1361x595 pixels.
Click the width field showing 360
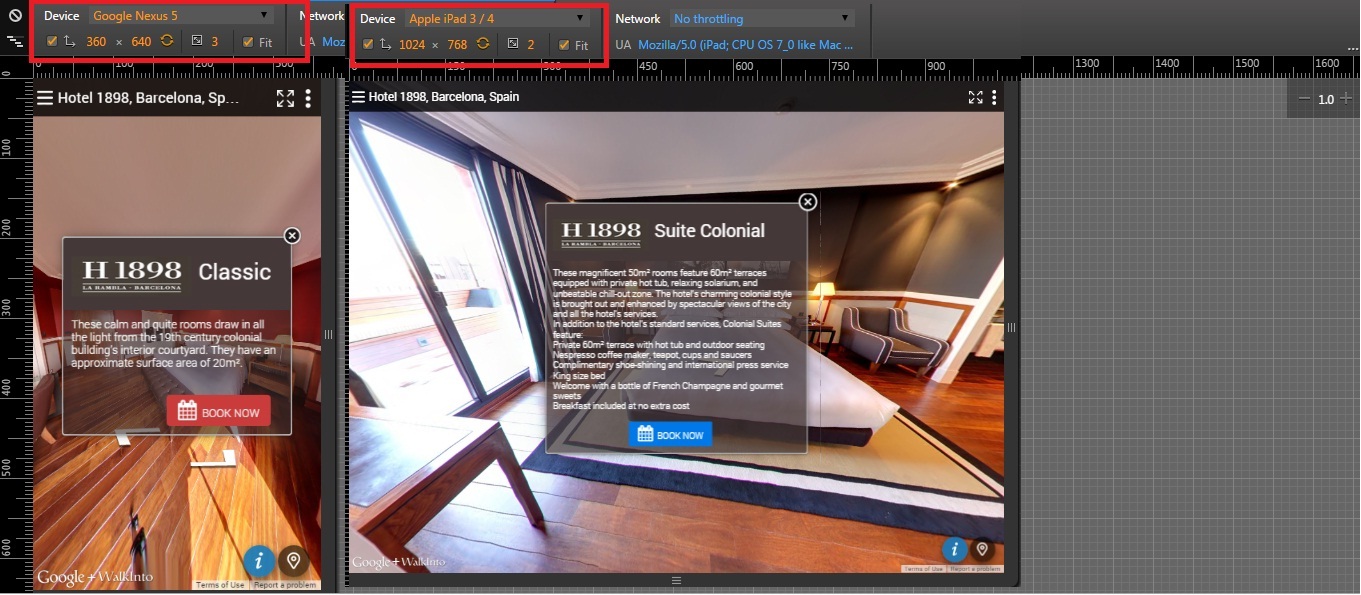point(96,42)
